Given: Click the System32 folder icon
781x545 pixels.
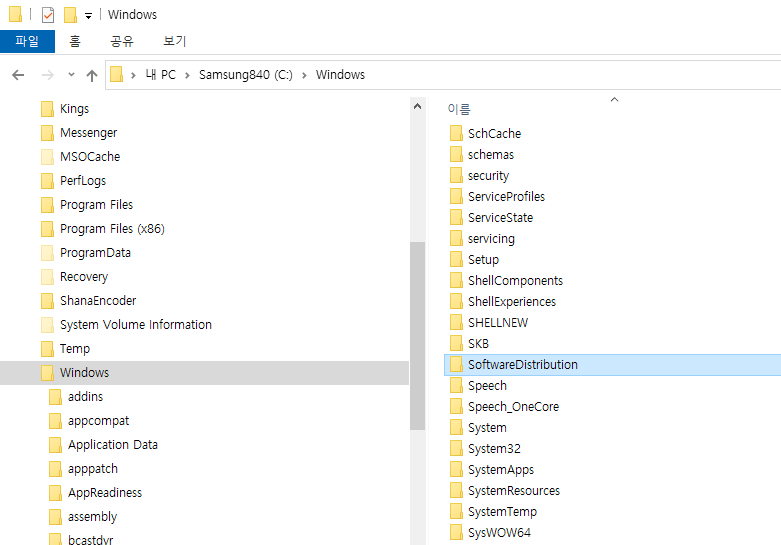Looking at the screenshot, I should 456,448.
